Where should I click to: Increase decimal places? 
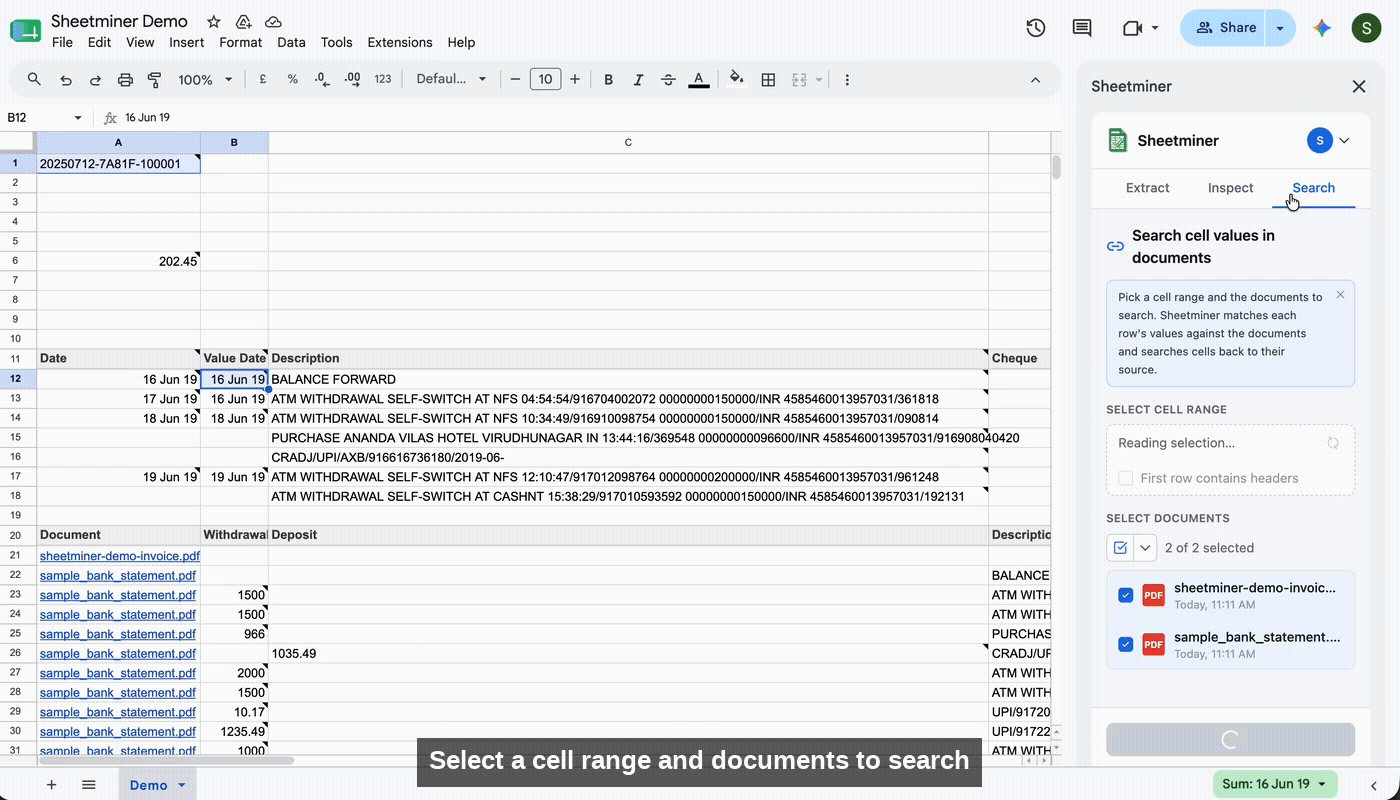pos(352,80)
